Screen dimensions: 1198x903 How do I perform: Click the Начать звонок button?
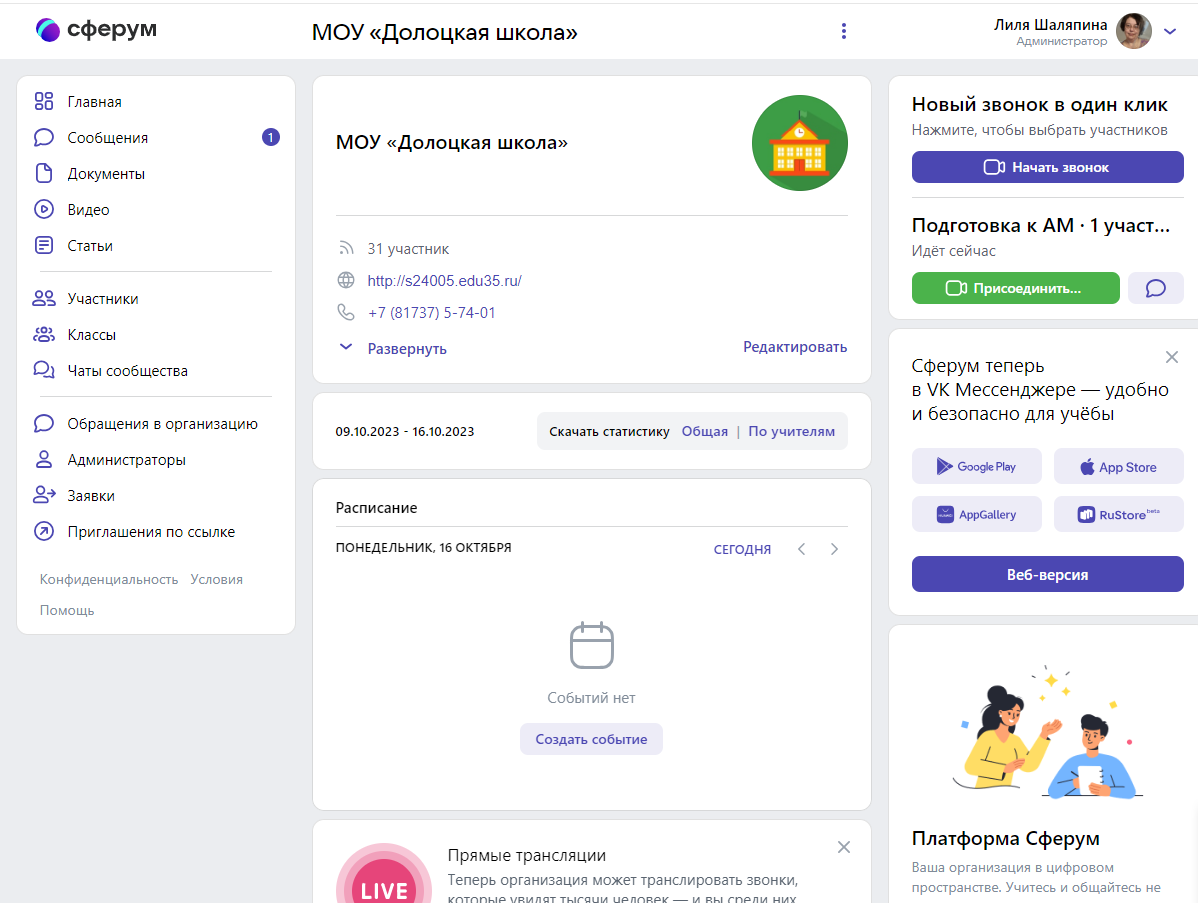1047,167
